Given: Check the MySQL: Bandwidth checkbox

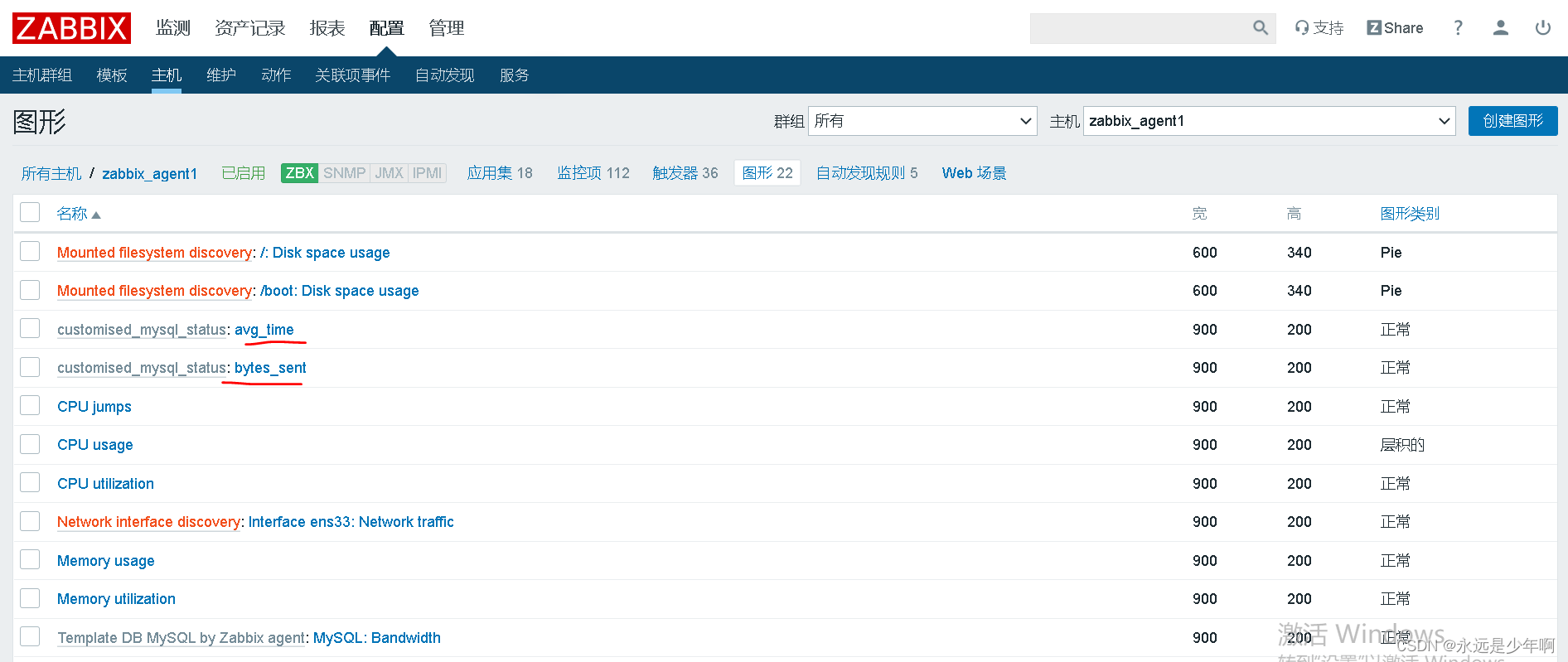Looking at the screenshot, I should click(x=30, y=636).
